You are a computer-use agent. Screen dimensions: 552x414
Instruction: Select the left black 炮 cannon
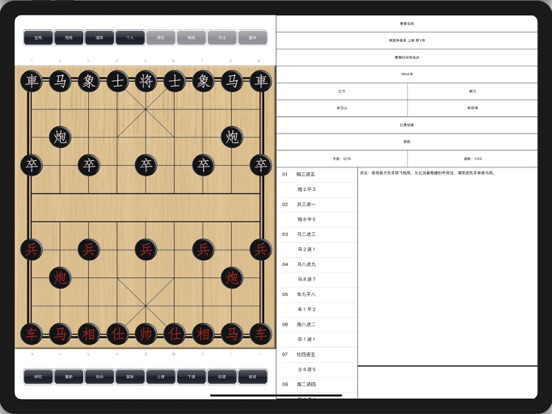(x=60, y=137)
